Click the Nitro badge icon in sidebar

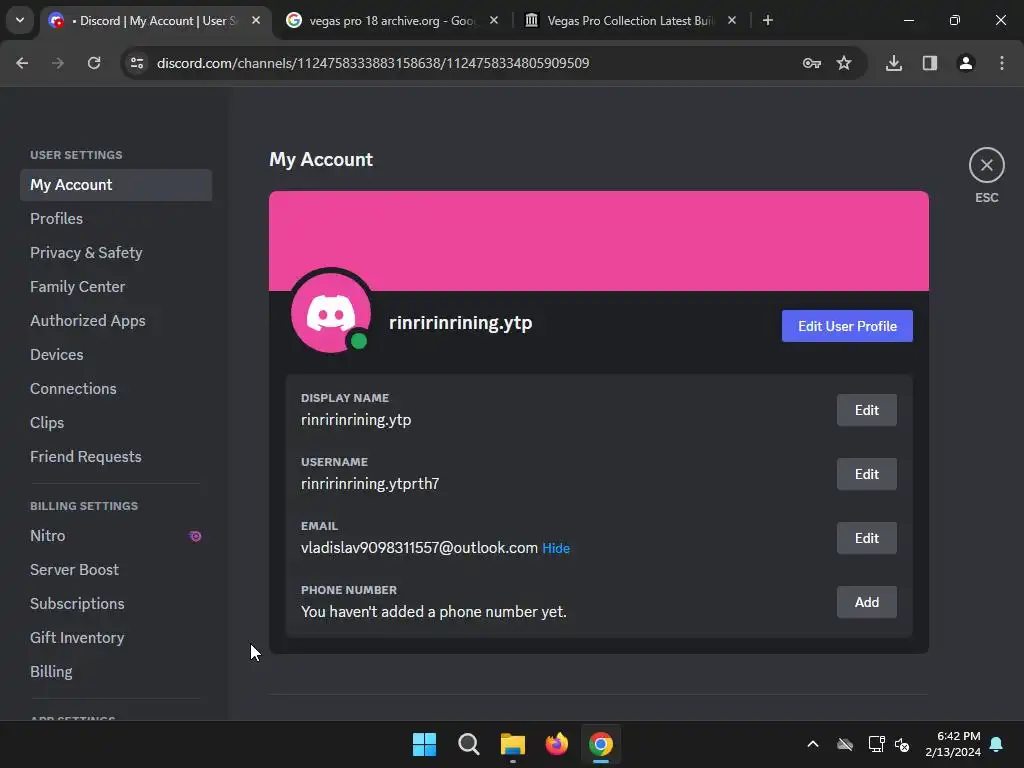pyautogui.click(x=195, y=536)
